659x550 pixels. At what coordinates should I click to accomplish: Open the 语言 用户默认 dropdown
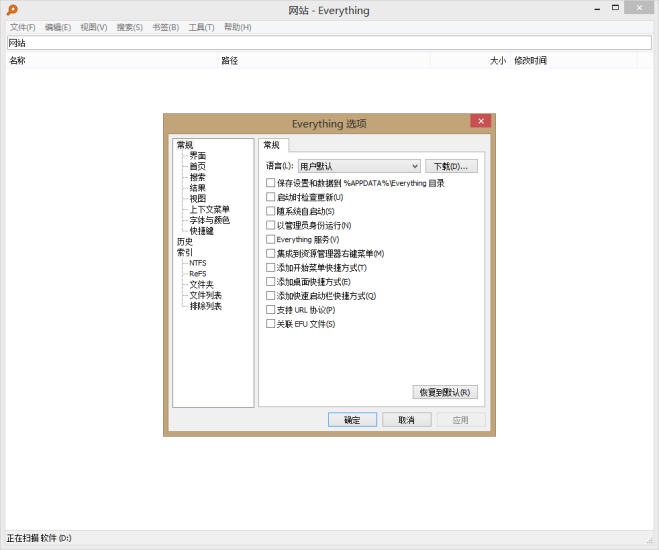tap(359, 166)
